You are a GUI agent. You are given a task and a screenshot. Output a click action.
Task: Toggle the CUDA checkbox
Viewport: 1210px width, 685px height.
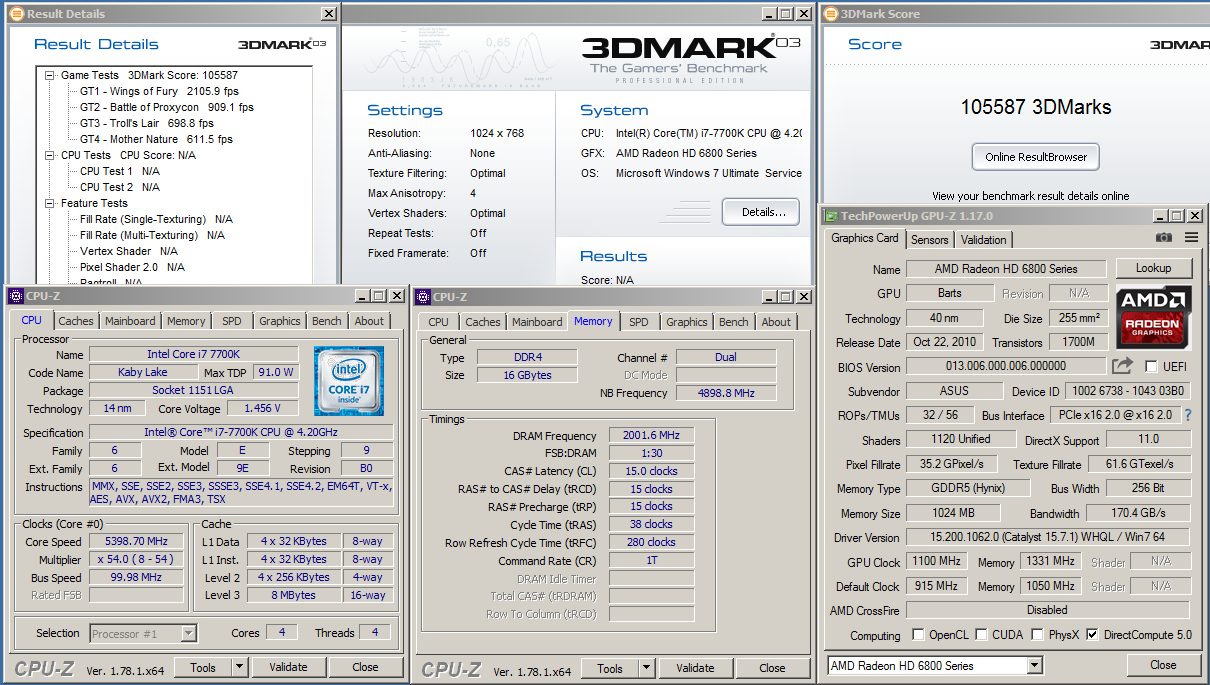click(982, 635)
